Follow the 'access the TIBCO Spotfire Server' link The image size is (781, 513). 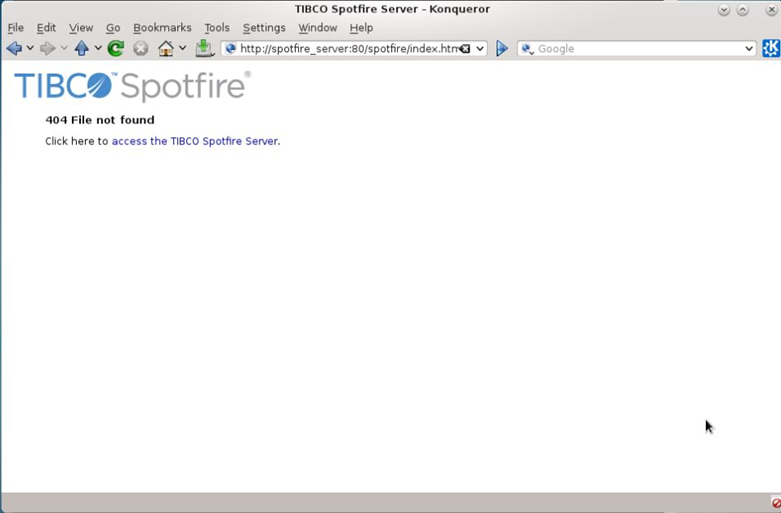tap(195, 141)
